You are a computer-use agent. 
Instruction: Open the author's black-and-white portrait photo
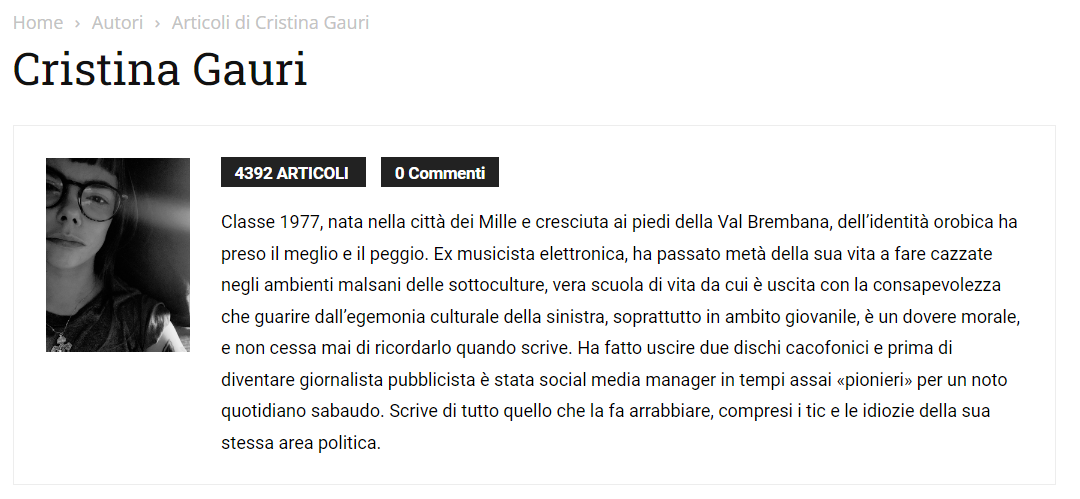[118, 255]
